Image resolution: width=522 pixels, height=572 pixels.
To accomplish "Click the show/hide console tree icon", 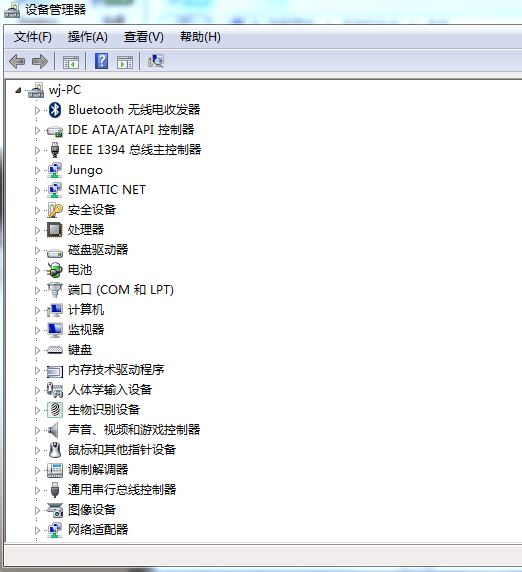I will click(x=71, y=62).
